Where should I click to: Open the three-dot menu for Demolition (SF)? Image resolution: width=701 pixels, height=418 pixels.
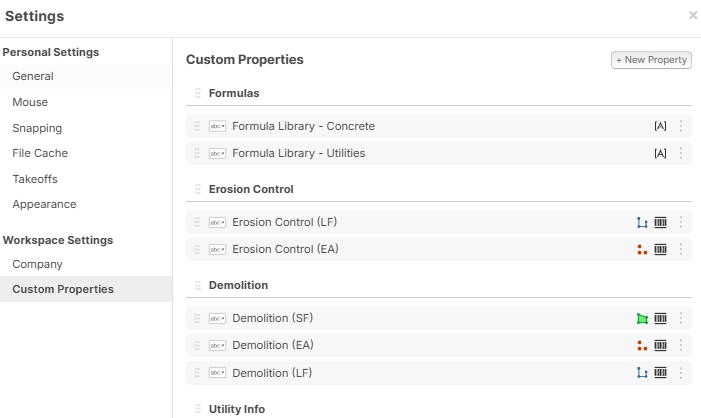pyautogui.click(x=681, y=319)
